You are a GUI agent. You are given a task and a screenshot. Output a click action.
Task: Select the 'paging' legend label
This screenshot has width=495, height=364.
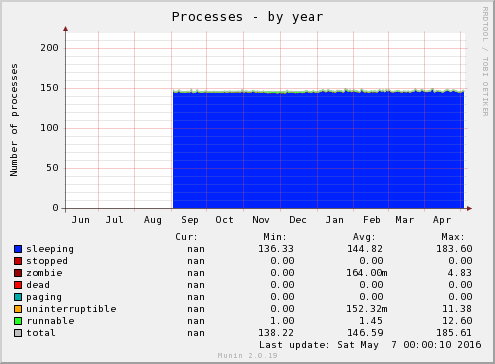[44, 297]
